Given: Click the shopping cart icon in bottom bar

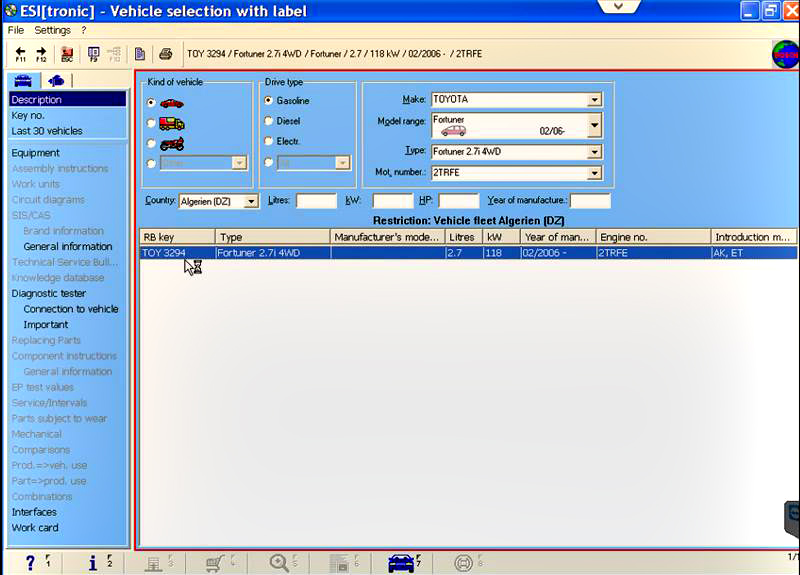Looking at the screenshot, I should pyautogui.click(x=215, y=563).
